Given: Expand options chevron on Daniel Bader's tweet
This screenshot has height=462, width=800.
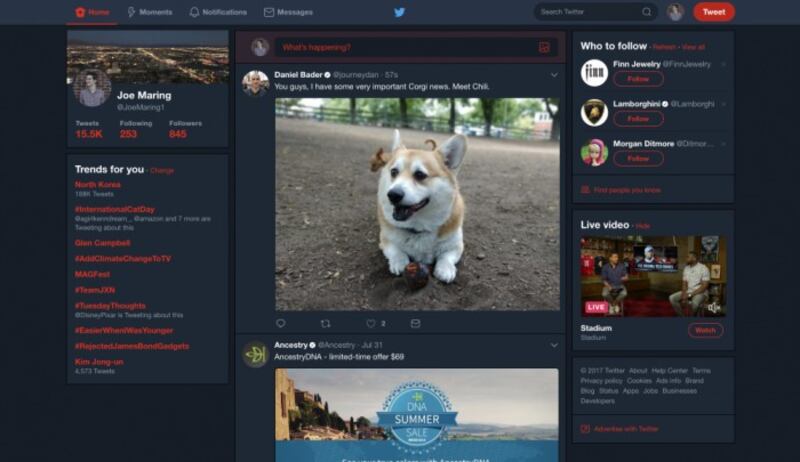Looking at the screenshot, I should pos(554,75).
